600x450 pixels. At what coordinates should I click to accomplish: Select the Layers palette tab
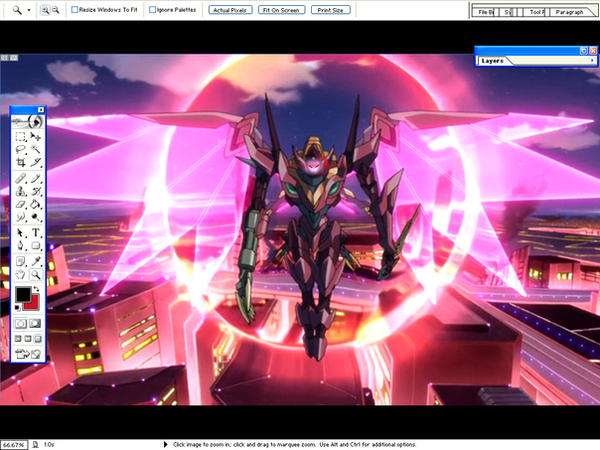(492, 61)
